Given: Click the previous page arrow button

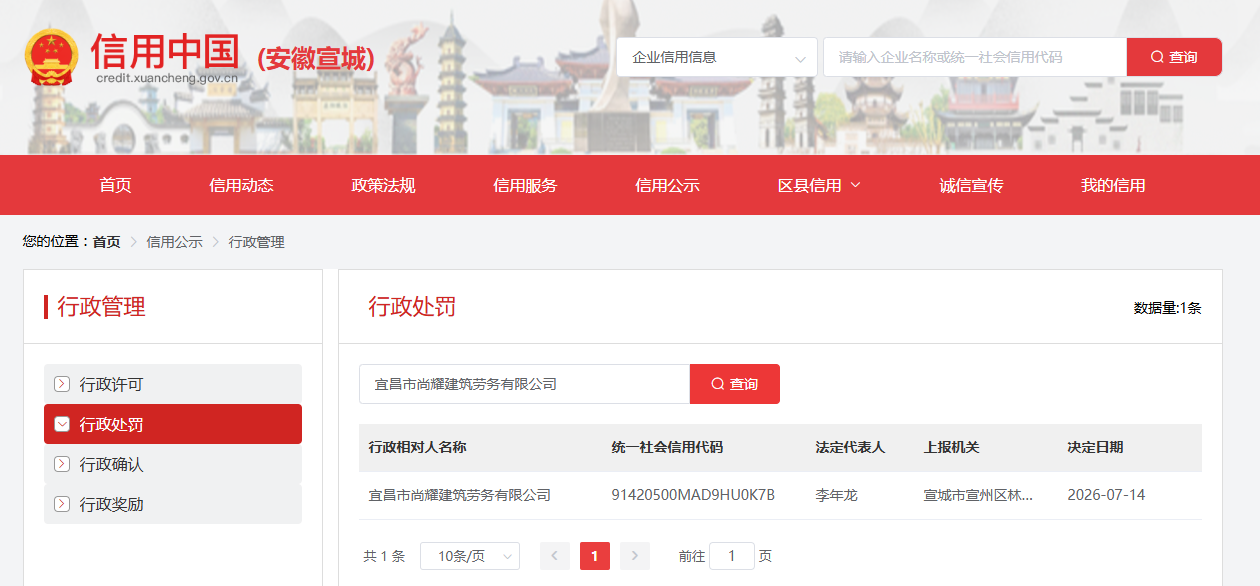Looking at the screenshot, I should (555, 556).
